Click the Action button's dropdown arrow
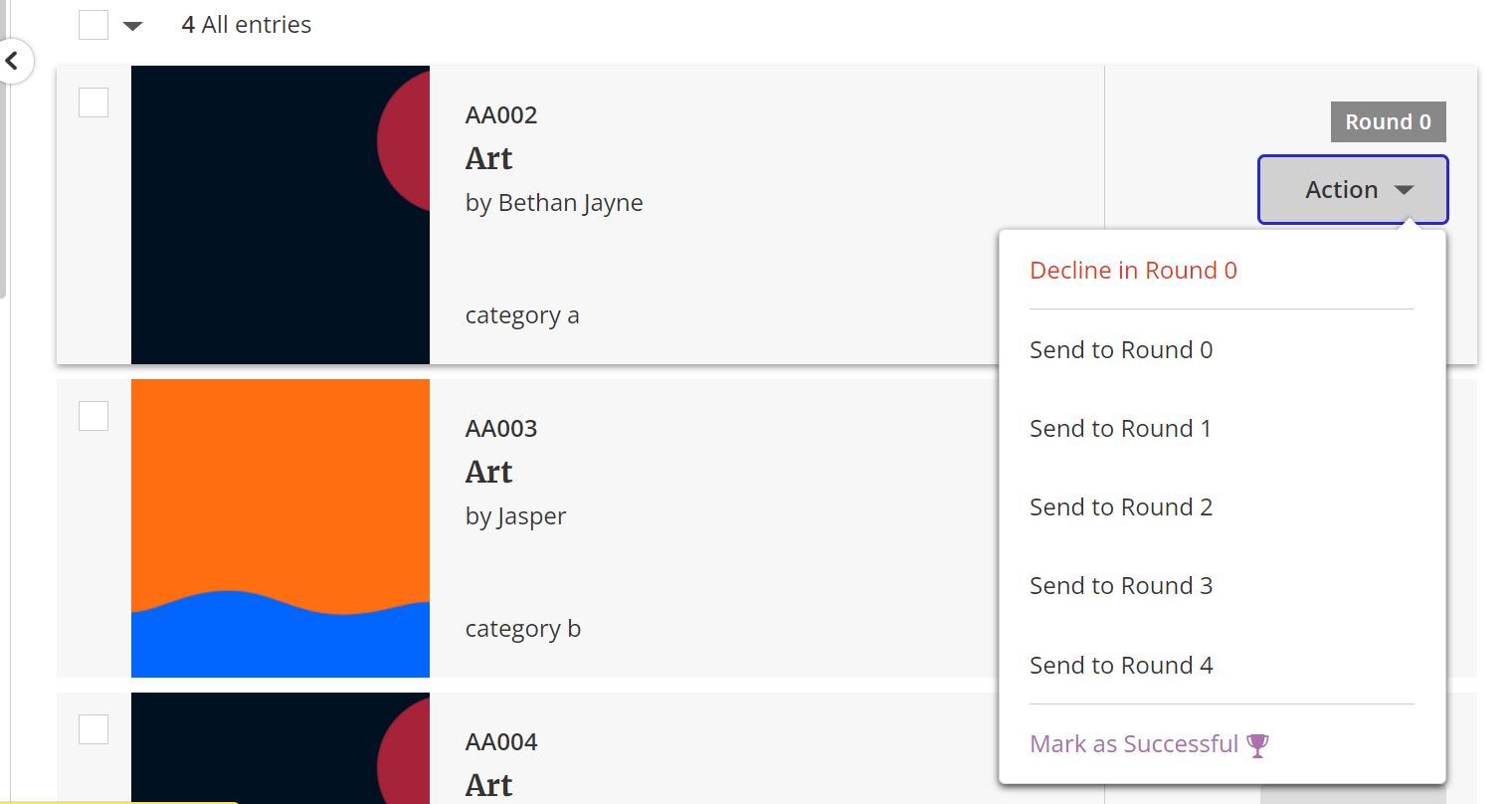This screenshot has width=1512, height=804. (x=1404, y=190)
